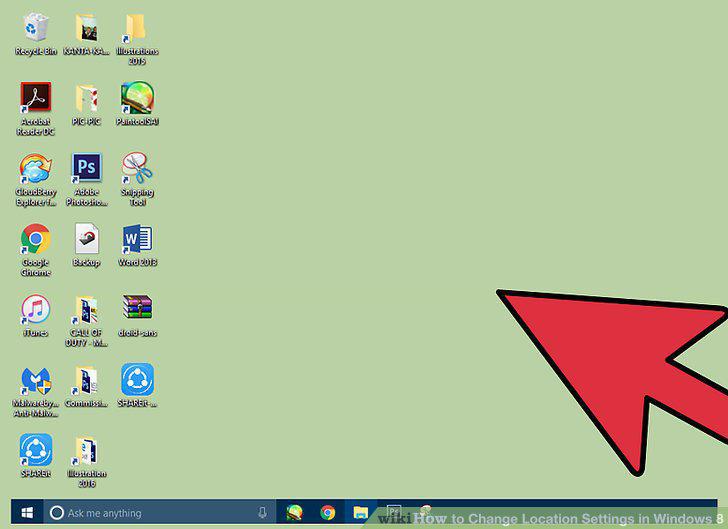Open Chrome from the taskbar
The width and height of the screenshot is (728, 529).
pyautogui.click(x=328, y=513)
